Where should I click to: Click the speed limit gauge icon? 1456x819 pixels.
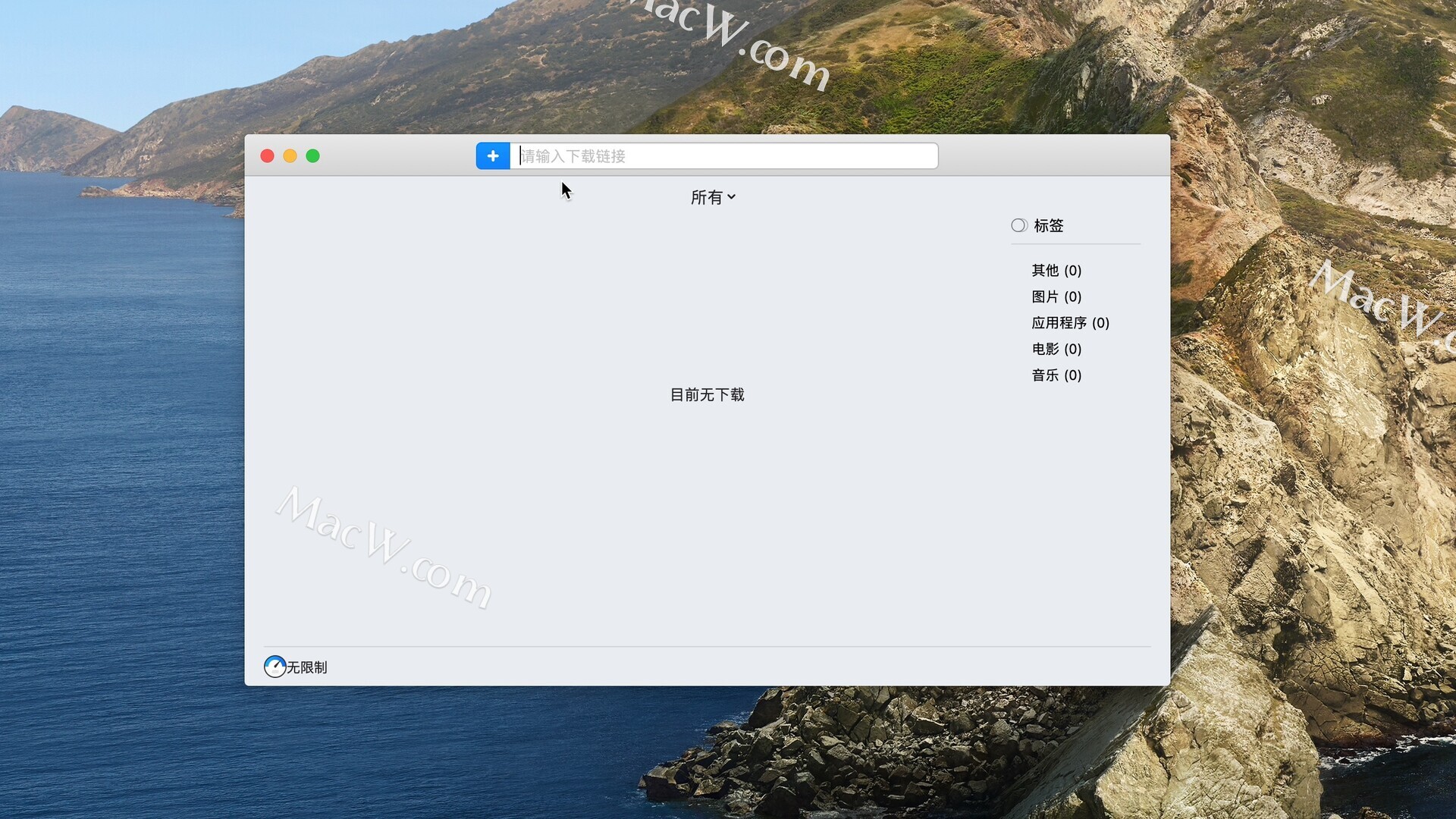click(275, 667)
